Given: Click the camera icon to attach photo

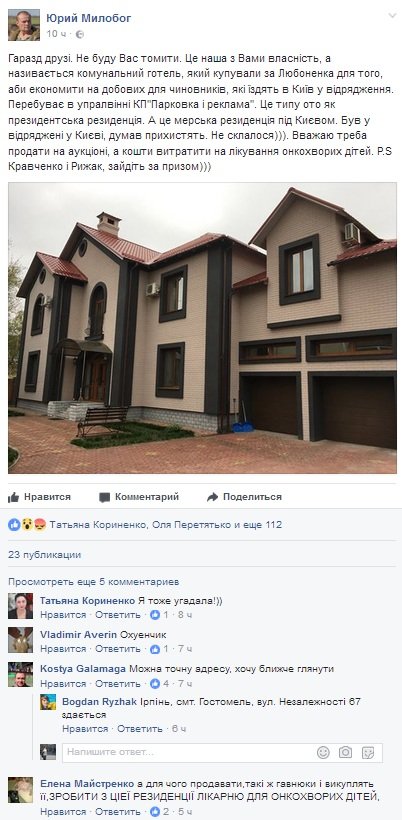Looking at the screenshot, I should [x=345, y=753].
